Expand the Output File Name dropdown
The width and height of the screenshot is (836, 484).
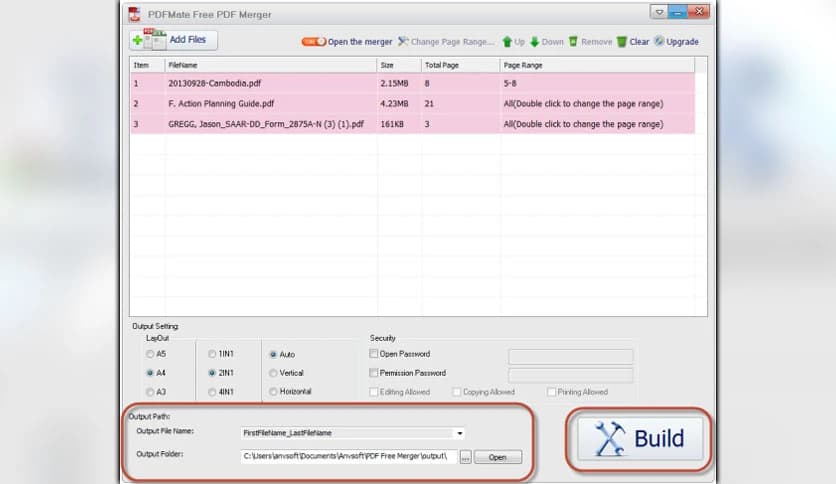[x=460, y=433]
